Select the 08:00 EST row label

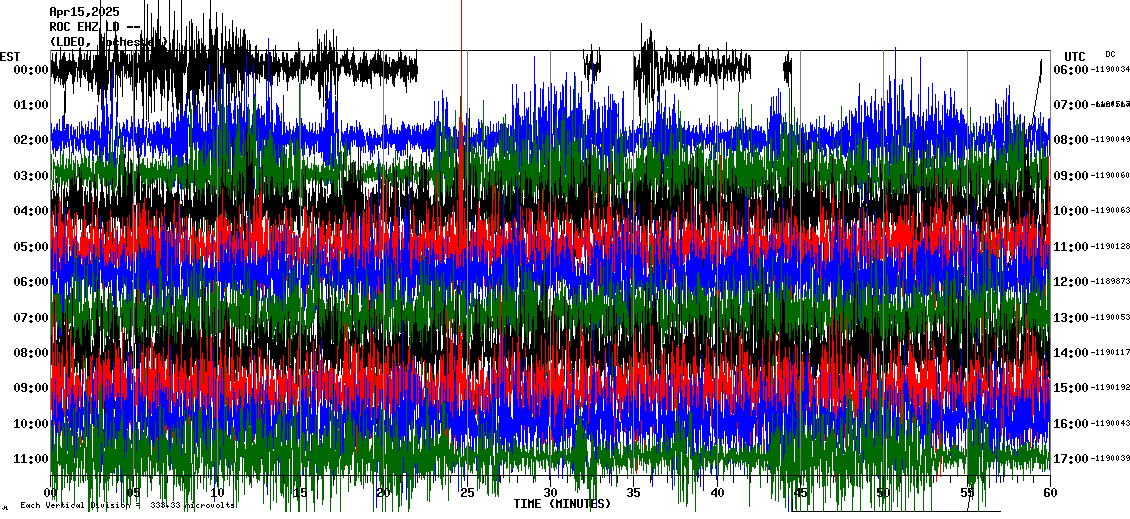tap(30, 353)
